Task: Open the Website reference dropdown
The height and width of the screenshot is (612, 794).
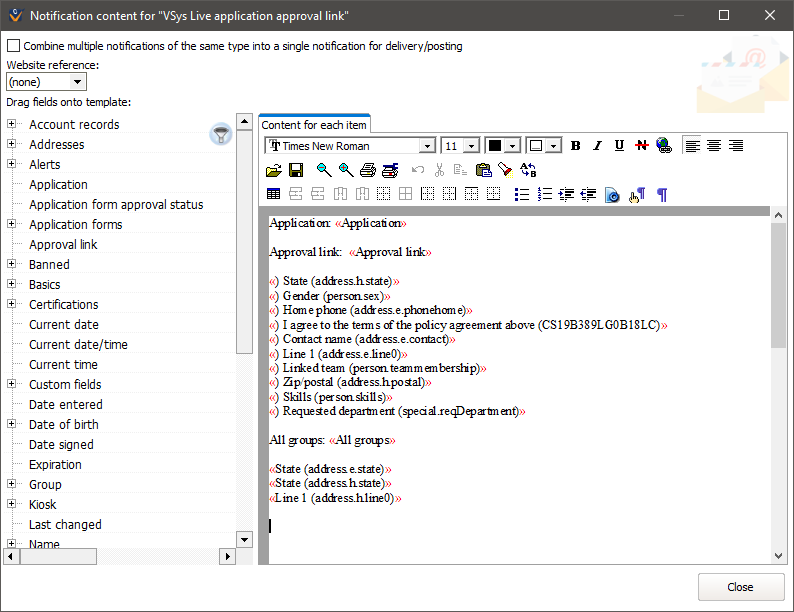Action: [x=46, y=82]
